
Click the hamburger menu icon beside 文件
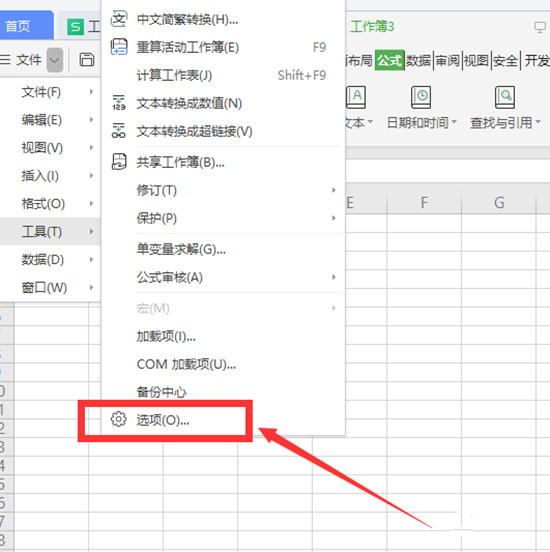pos(5,60)
